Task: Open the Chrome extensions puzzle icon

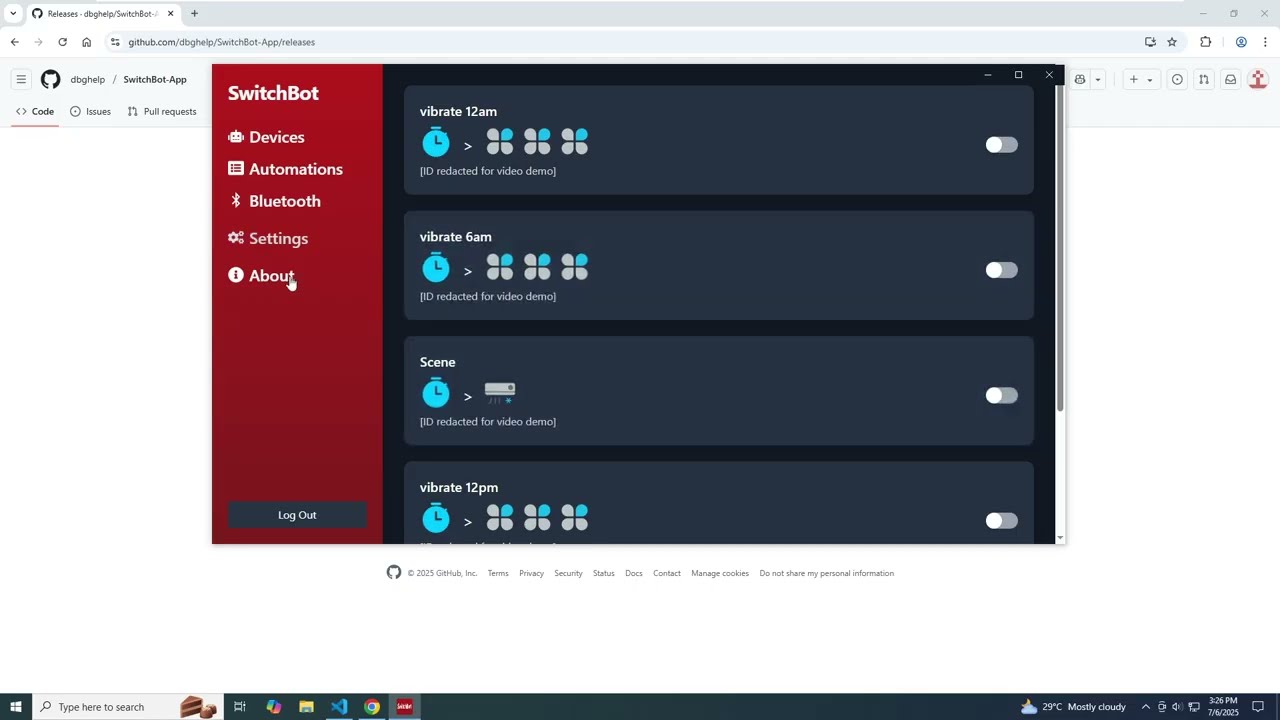Action: [x=1205, y=42]
